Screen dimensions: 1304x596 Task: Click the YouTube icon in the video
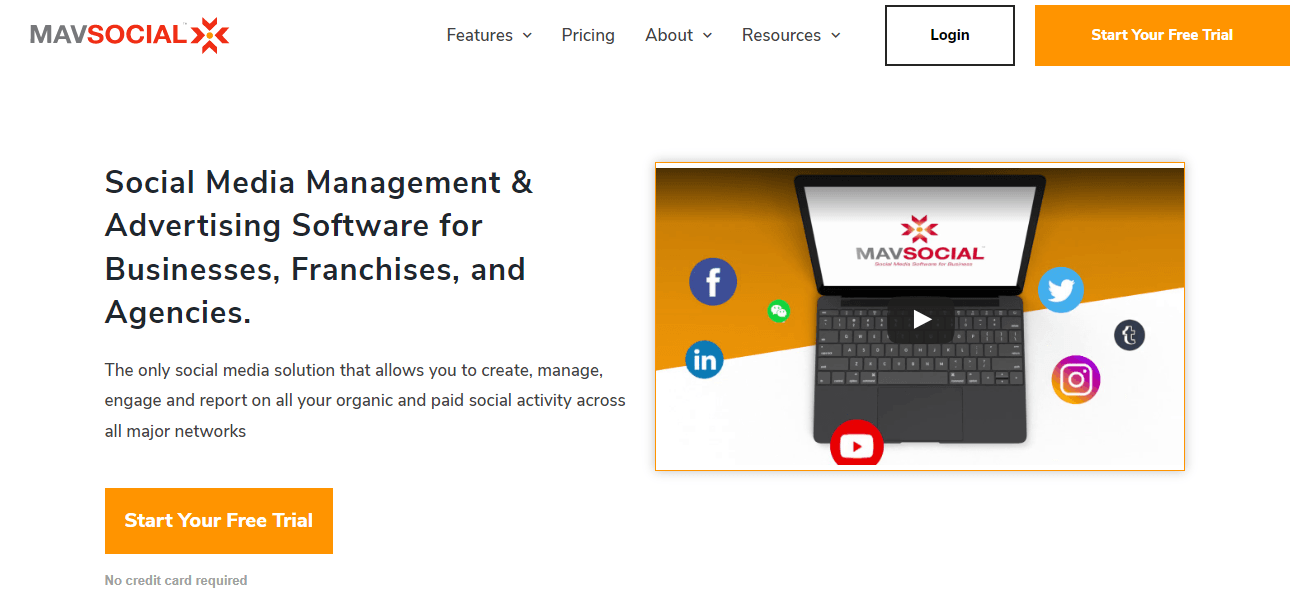tap(857, 444)
